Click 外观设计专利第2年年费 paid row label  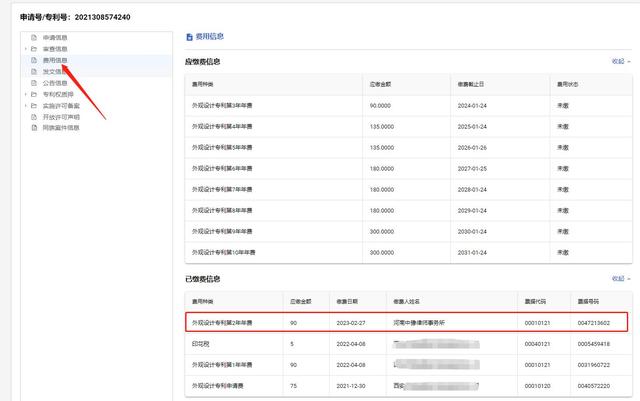[x=222, y=323]
